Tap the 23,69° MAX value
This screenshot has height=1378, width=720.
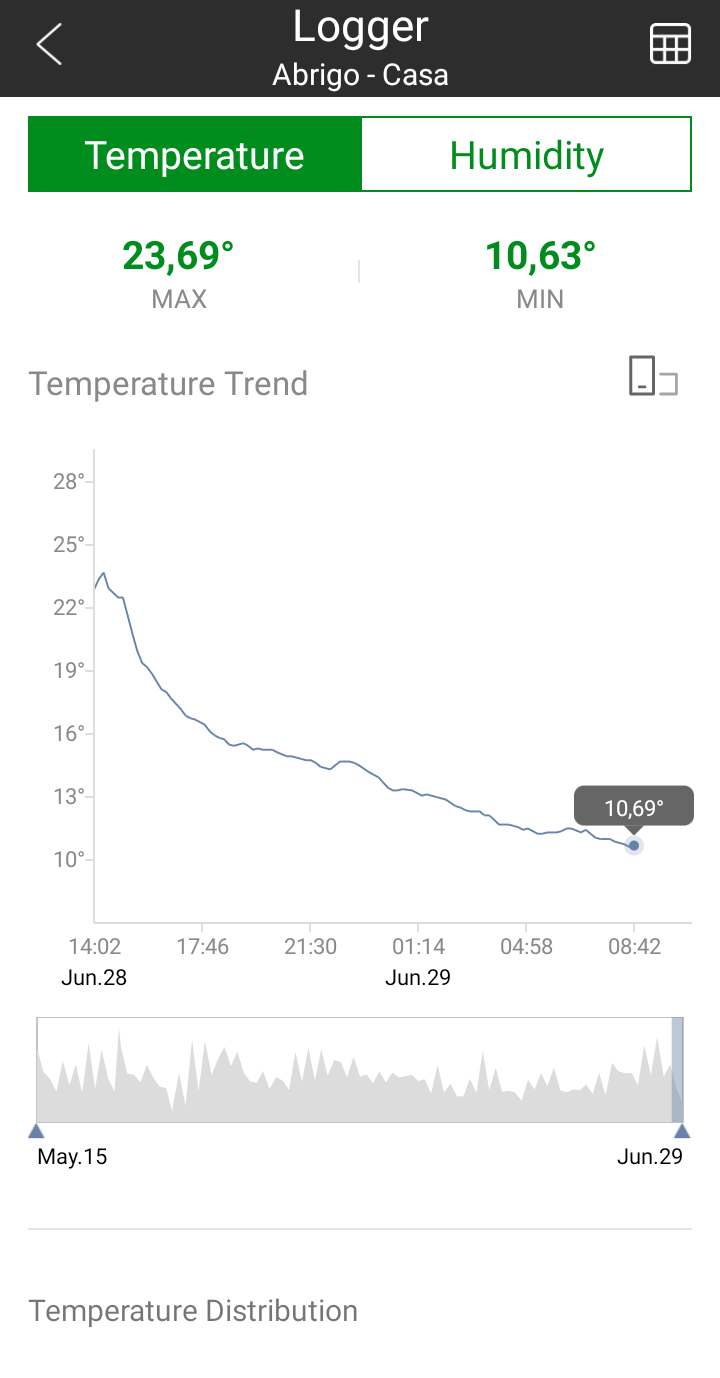[178, 256]
